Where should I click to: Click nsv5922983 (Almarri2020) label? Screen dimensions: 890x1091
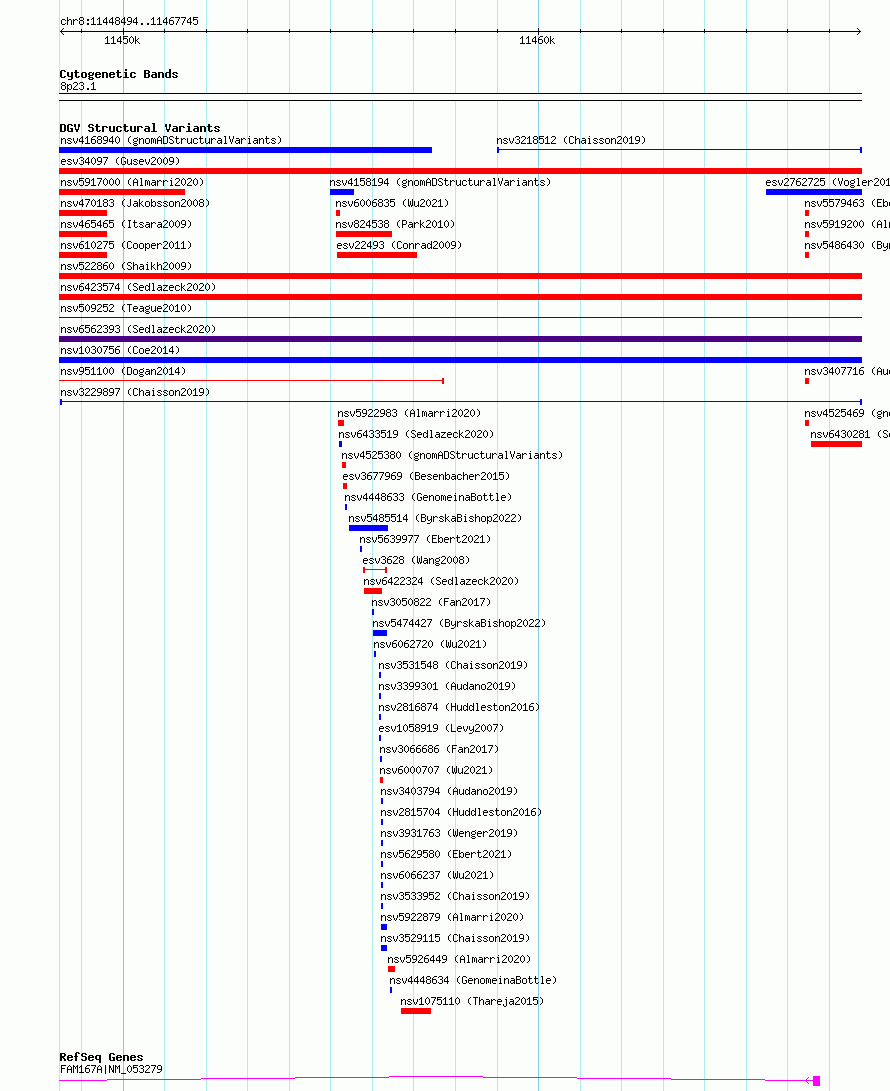coord(409,413)
